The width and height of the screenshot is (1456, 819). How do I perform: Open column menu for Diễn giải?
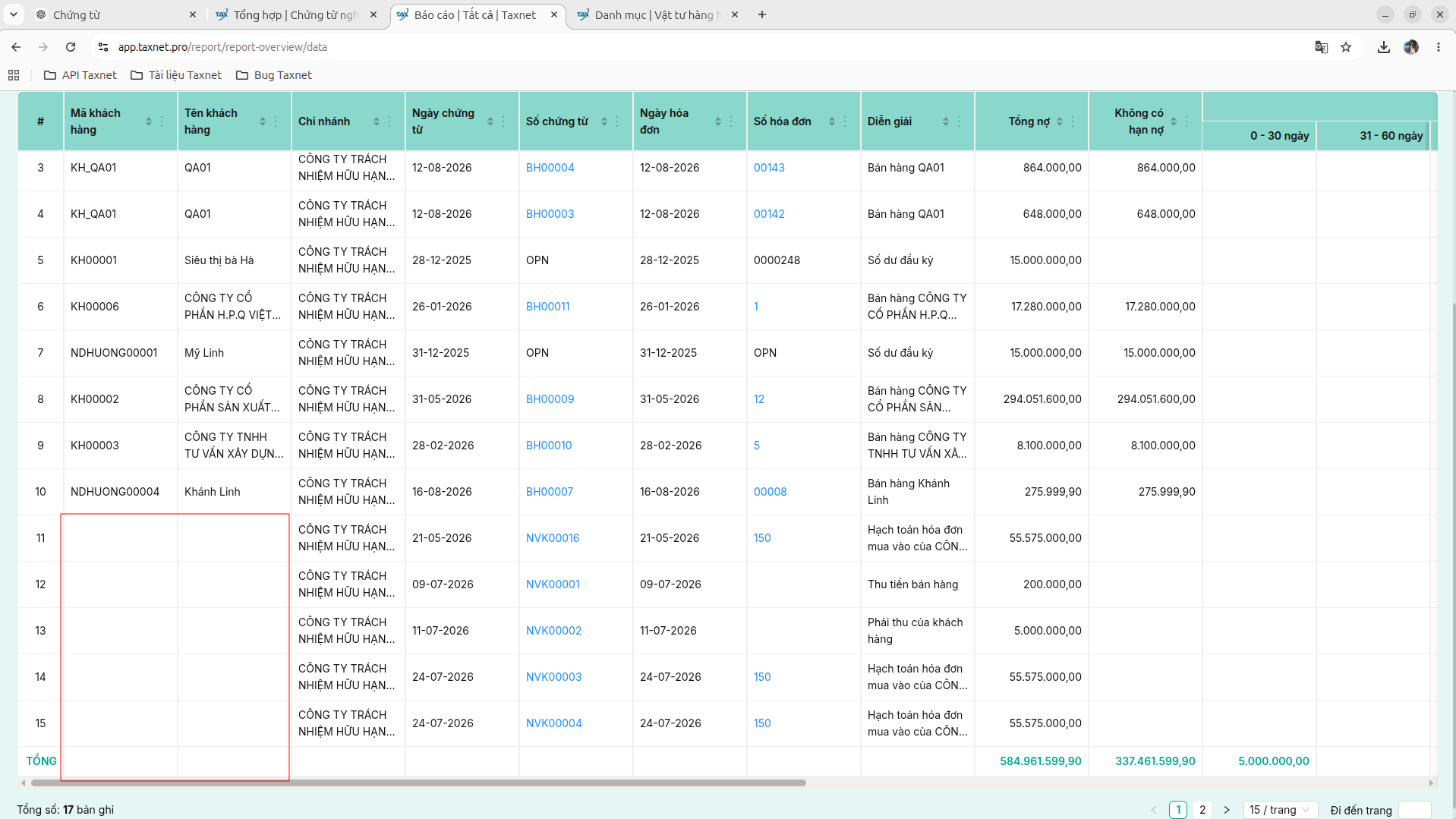coord(959,121)
